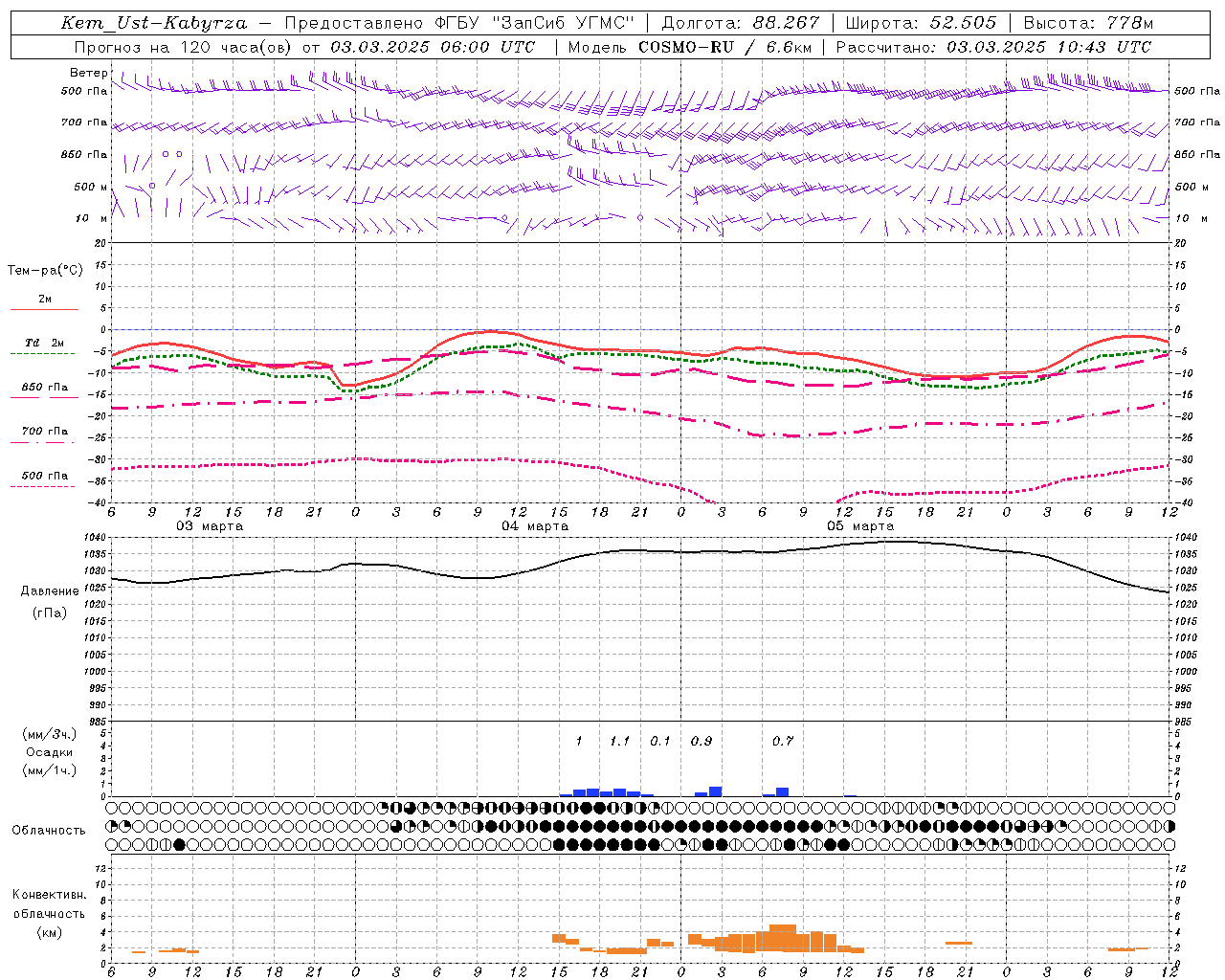Select the elevation text Высота: 778м

click(x=1088, y=23)
